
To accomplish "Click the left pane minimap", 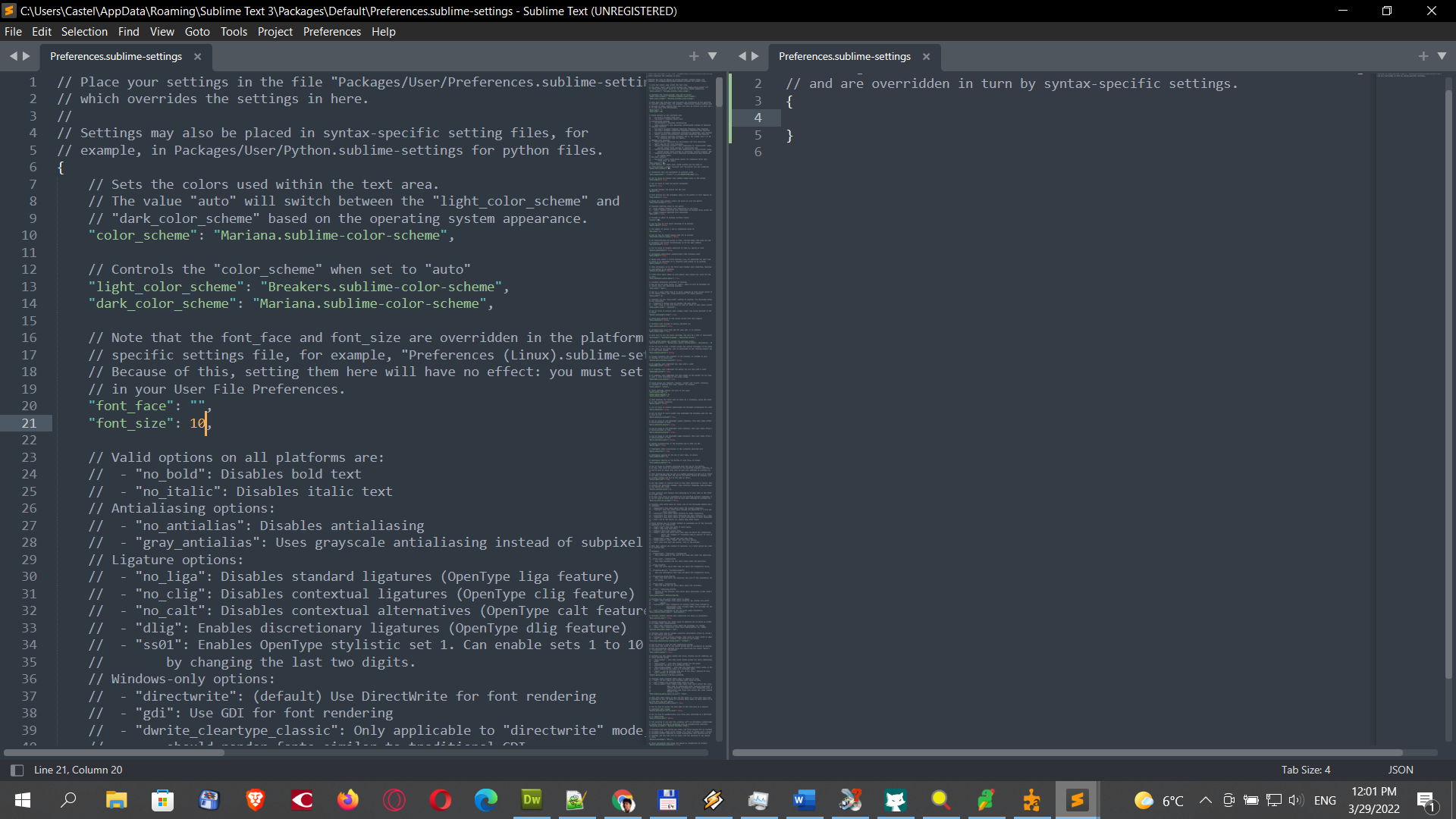I will (x=680, y=409).
